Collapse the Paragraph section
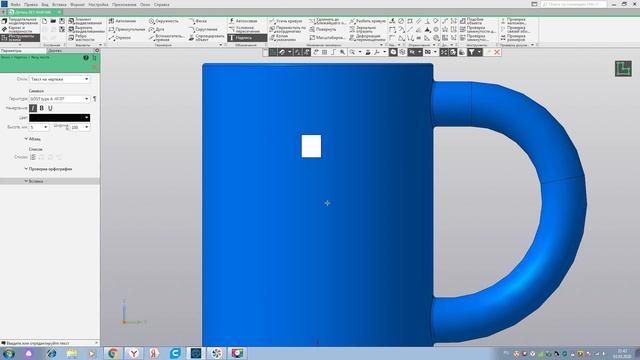This screenshot has height=360, width=640. pyautogui.click(x=32, y=139)
